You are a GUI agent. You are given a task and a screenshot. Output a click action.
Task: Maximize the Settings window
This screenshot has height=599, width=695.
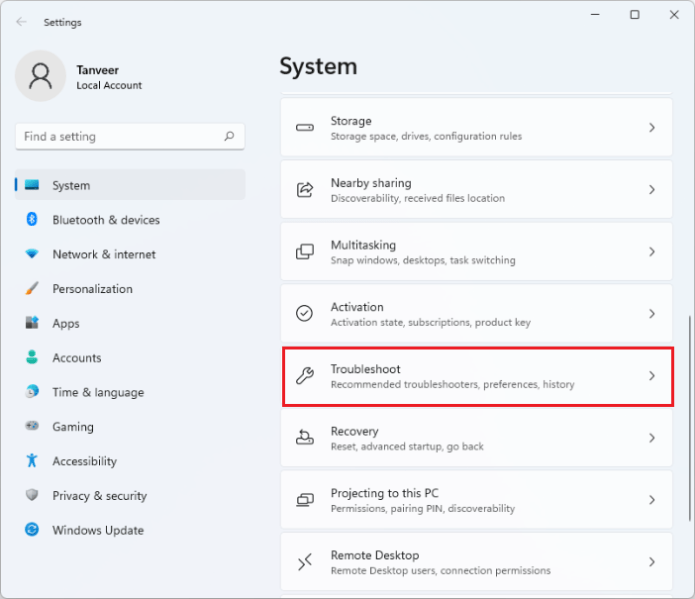point(635,15)
